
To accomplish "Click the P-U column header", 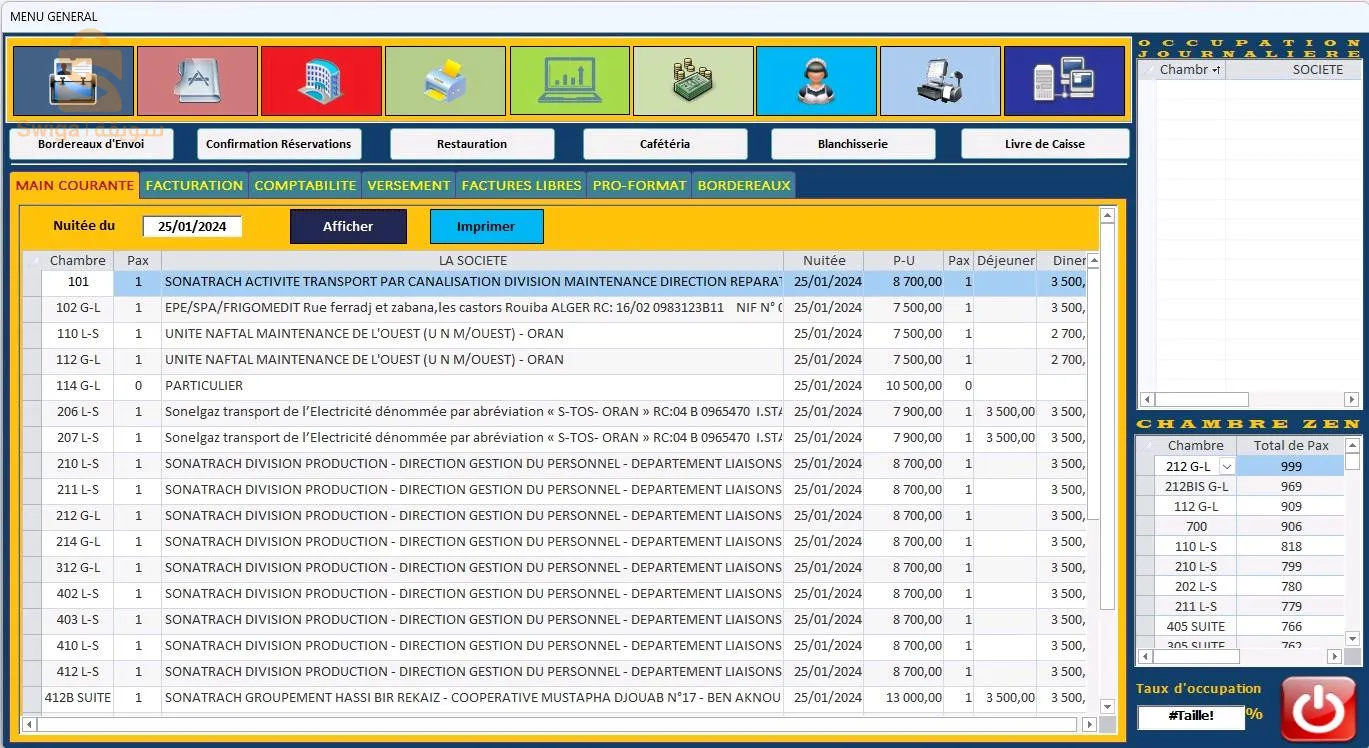I will [x=904, y=260].
